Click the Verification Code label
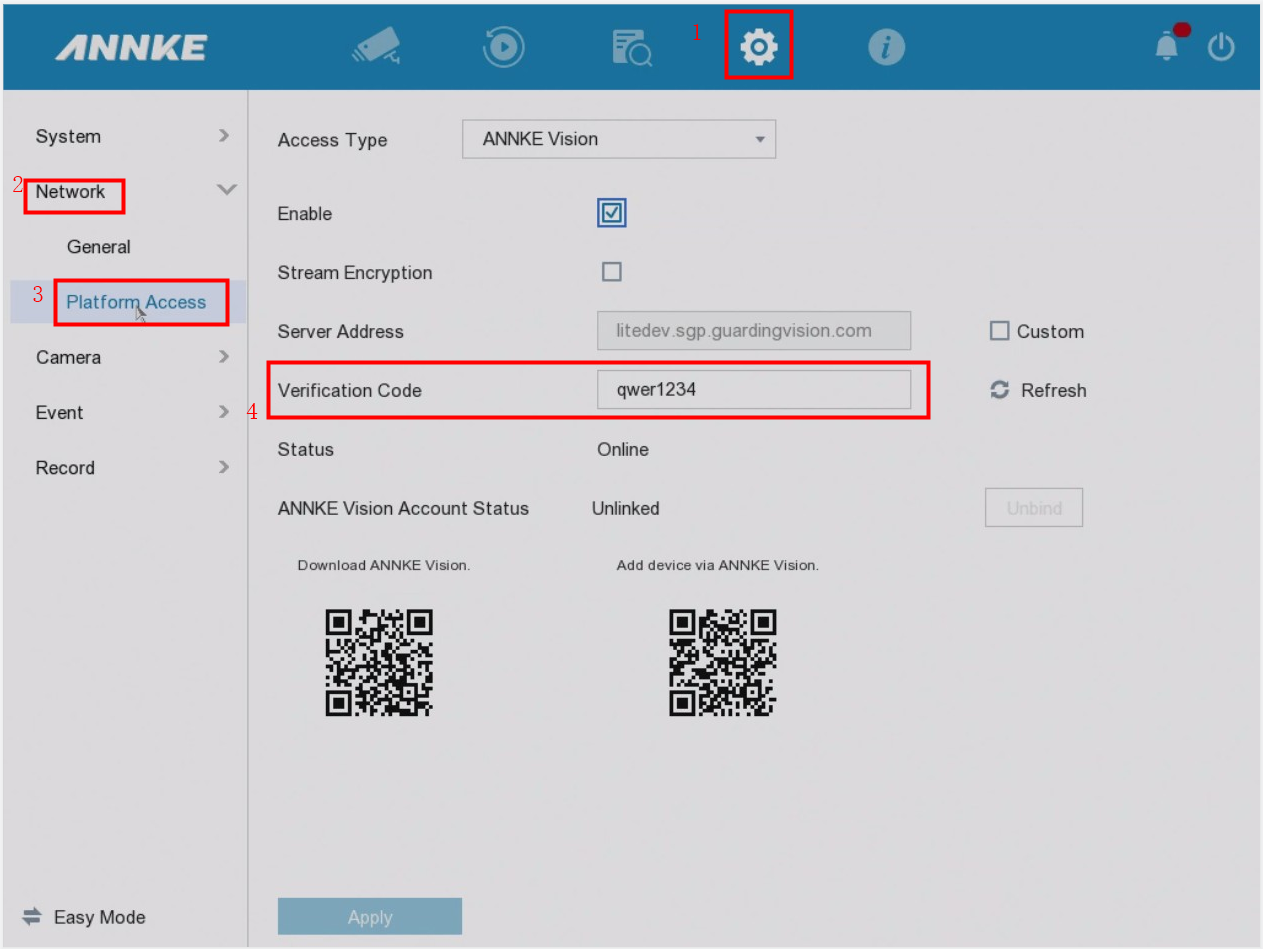The image size is (1263, 949). [x=350, y=390]
